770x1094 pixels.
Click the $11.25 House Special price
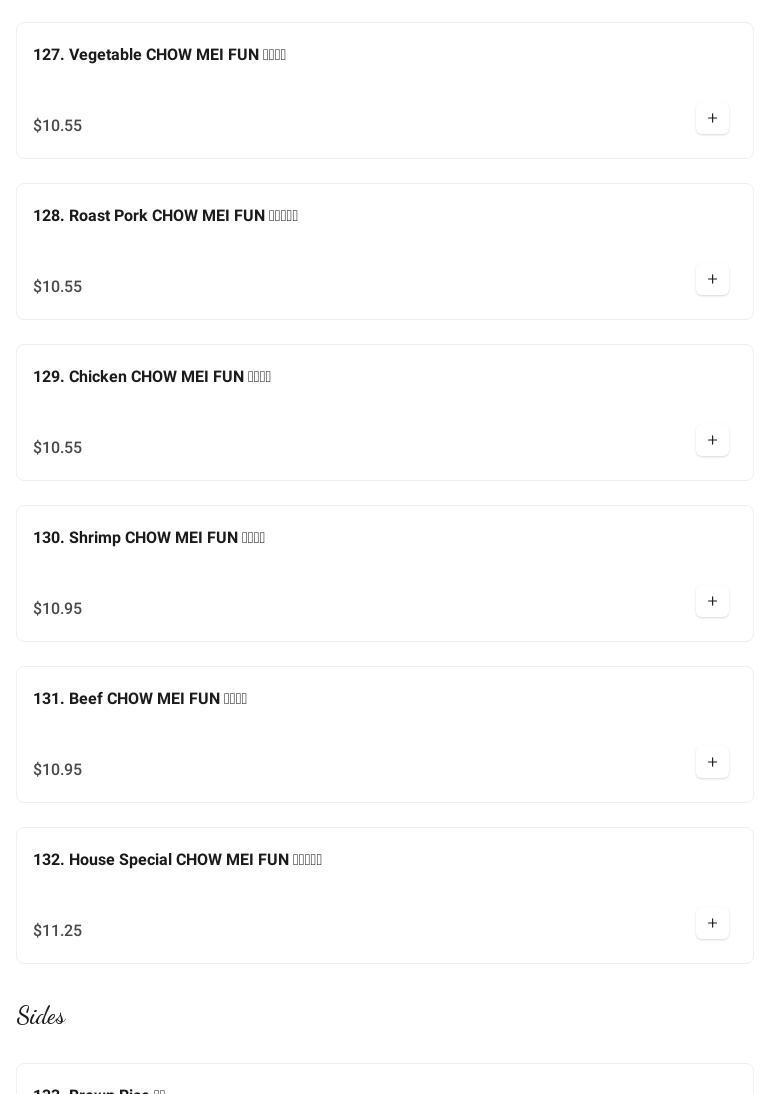click(58, 931)
